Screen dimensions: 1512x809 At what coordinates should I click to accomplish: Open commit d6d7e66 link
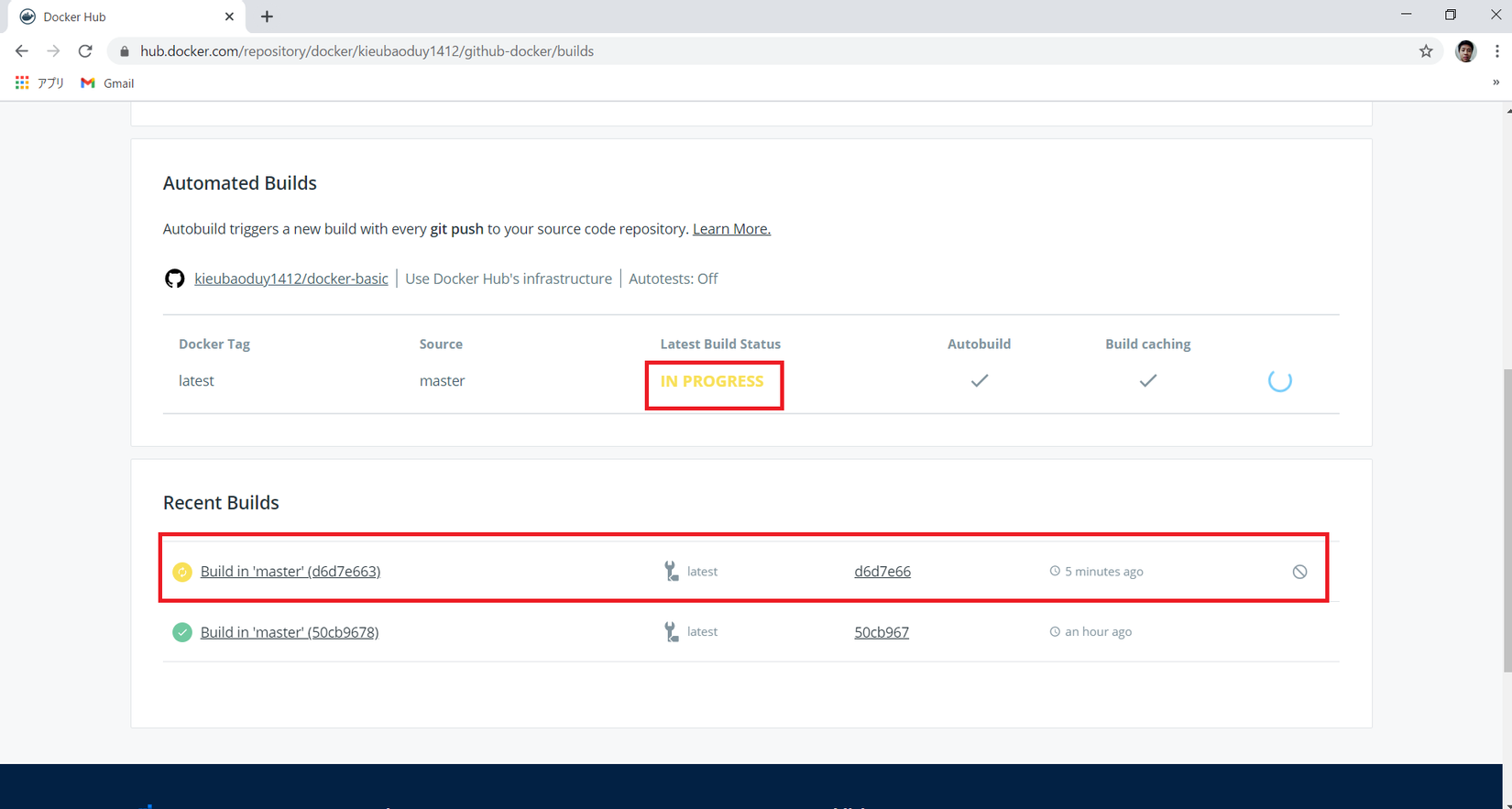[882, 572]
